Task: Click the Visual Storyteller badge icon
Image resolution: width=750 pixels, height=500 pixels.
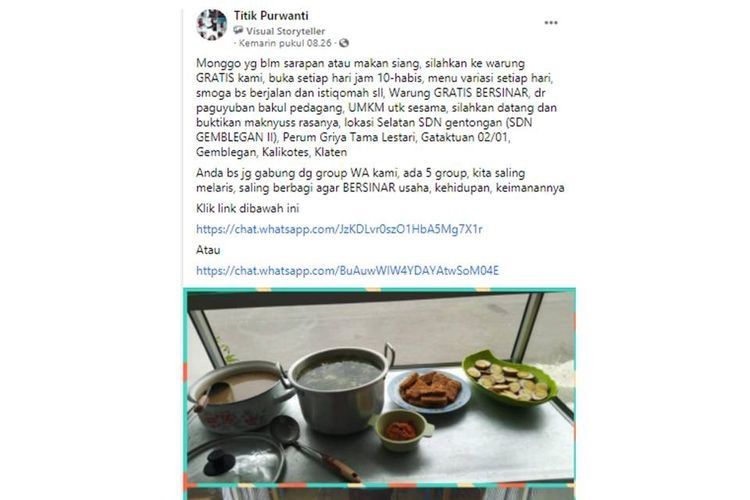Action: pyautogui.click(x=238, y=31)
